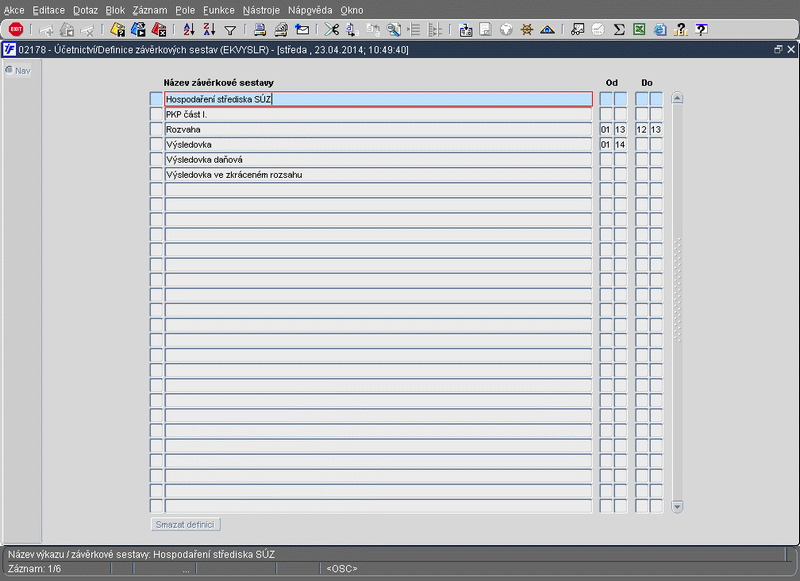
Task: Select the Výsledovka row name
Action: (x=378, y=144)
